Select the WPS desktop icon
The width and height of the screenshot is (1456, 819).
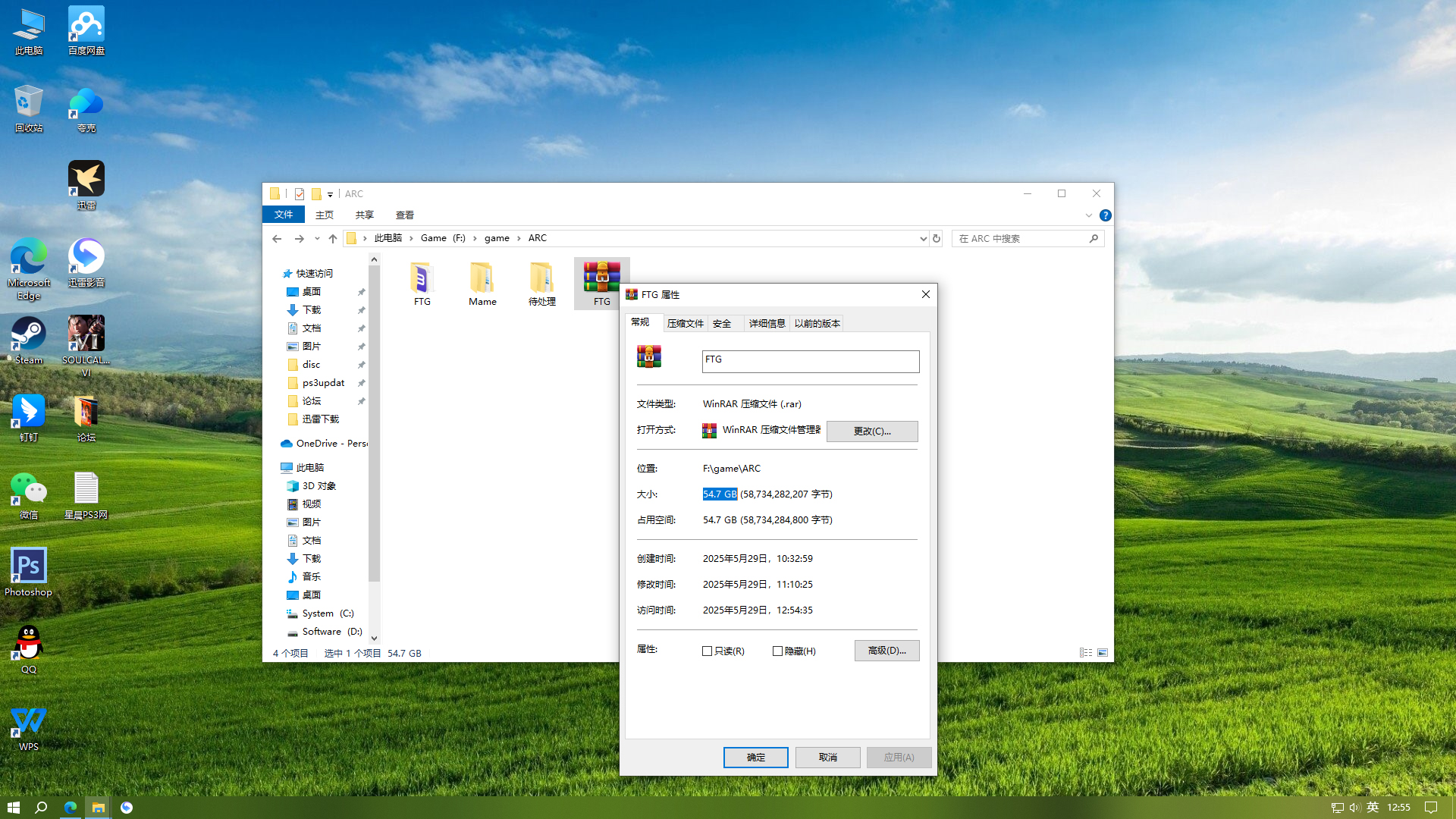[28, 727]
